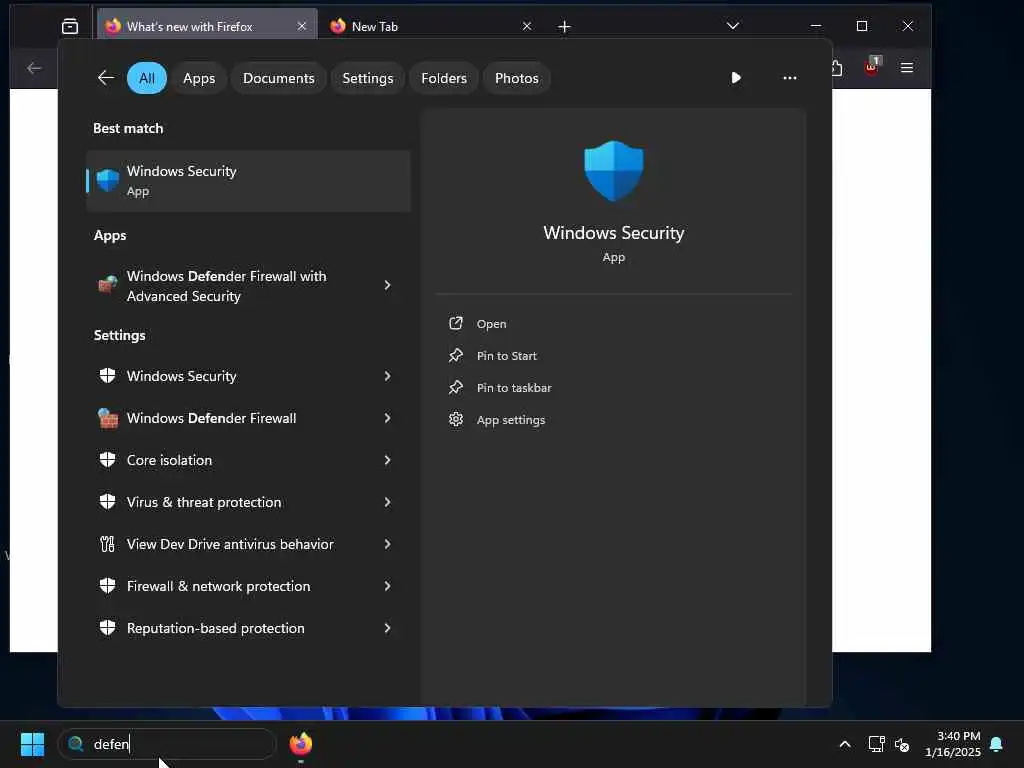The height and width of the screenshot is (768, 1024).
Task: Click the View Dev Drive antivirus behavior icon
Action: click(x=108, y=544)
